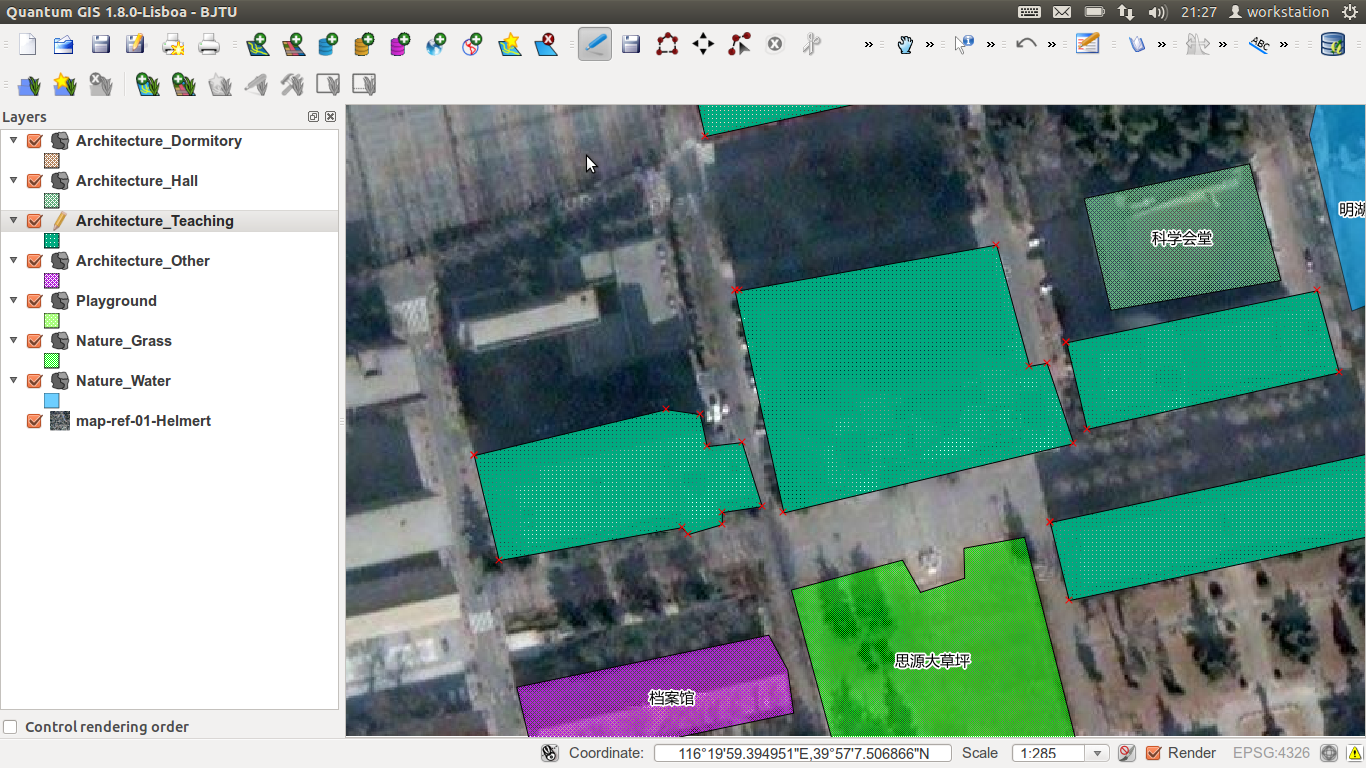The height and width of the screenshot is (768, 1366).
Task: Open the New Print Composer icon
Action: pyautogui.click(x=173, y=44)
